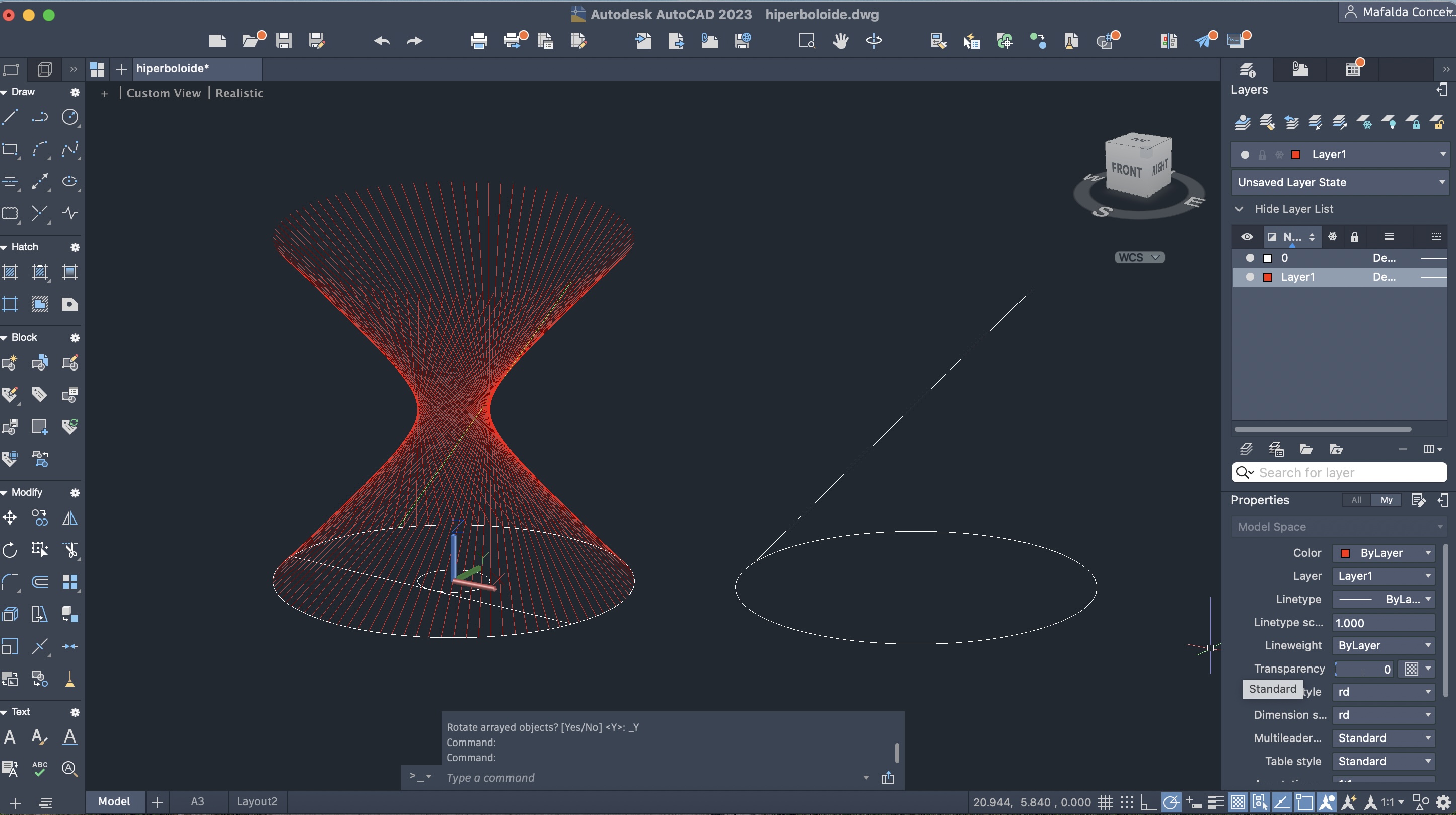This screenshot has width=1456, height=815.
Task: Click the Realistic visual style label
Action: pyautogui.click(x=239, y=93)
